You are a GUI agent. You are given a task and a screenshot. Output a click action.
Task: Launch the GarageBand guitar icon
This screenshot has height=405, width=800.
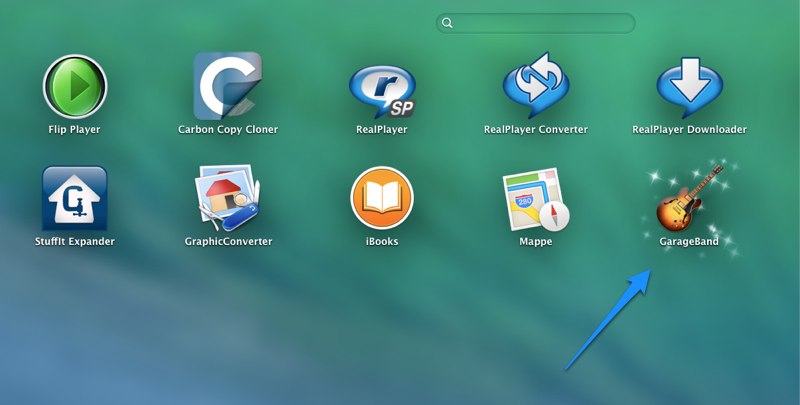689,198
